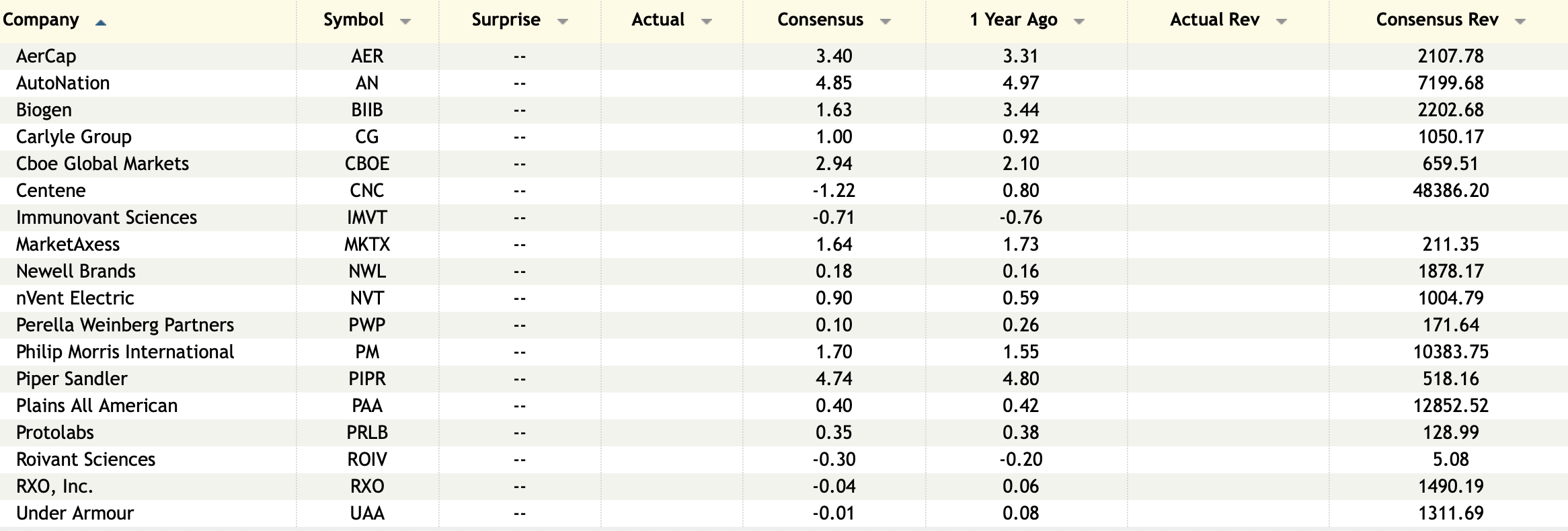Click the Company column ascending sort arrow
The height and width of the screenshot is (531, 1568).
point(101,23)
